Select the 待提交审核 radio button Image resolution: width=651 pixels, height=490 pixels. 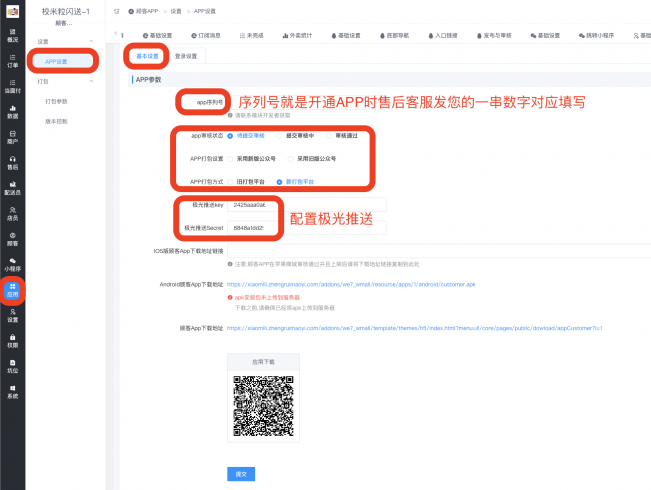231,134
